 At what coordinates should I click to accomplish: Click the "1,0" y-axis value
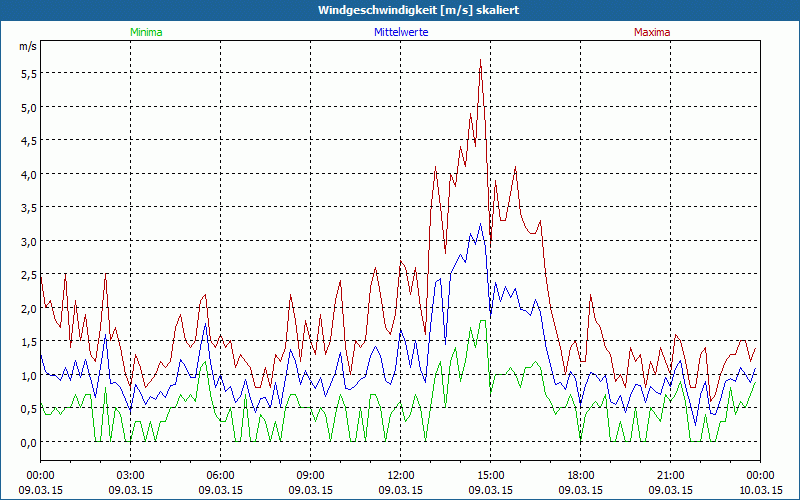point(29,376)
